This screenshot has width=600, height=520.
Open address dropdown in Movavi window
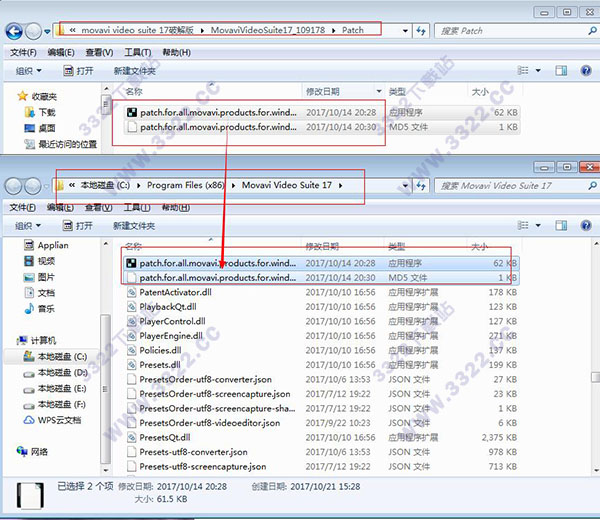pyautogui.click(x=405, y=186)
